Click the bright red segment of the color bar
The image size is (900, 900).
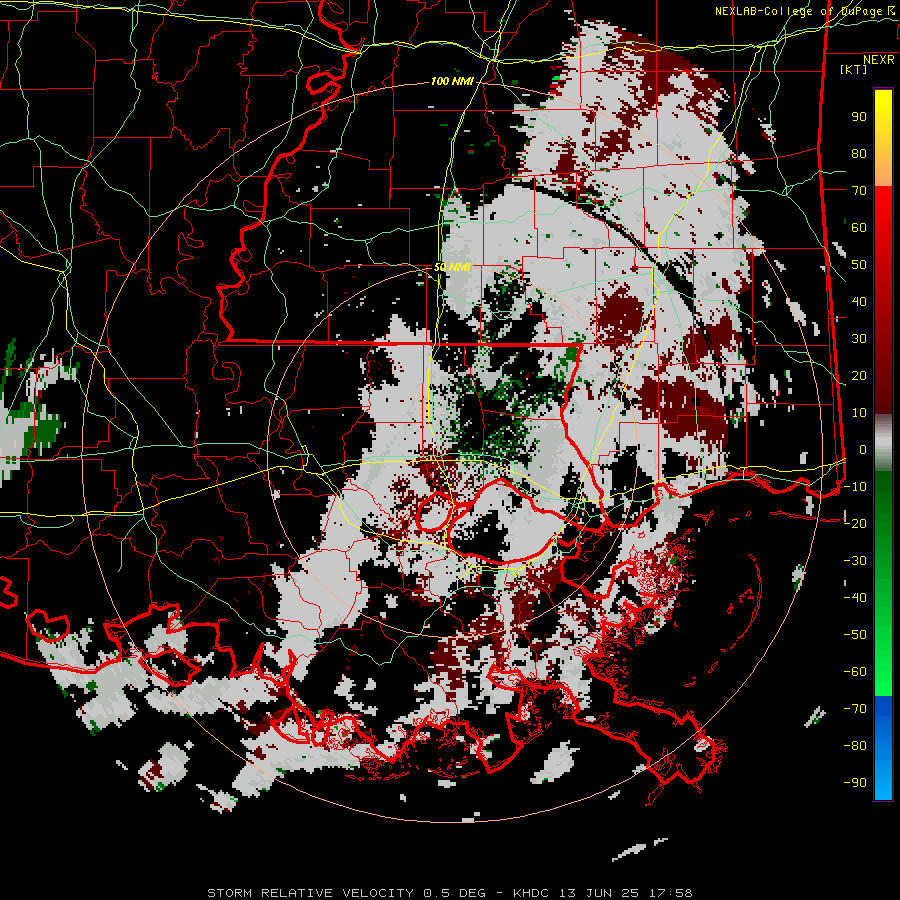(883, 210)
